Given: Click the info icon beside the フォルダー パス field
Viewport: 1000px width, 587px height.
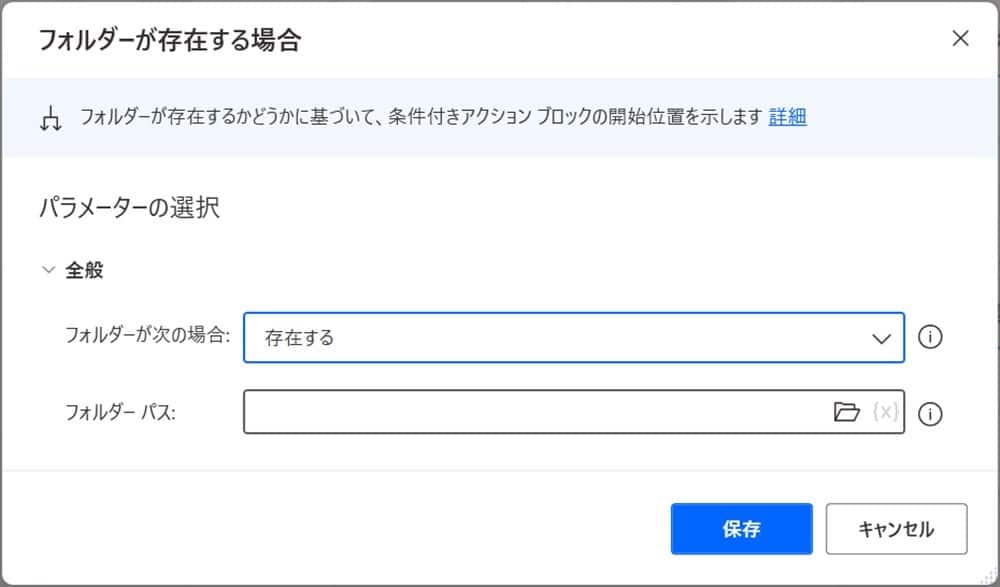Looking at the screenshot, I should point(931,412).
